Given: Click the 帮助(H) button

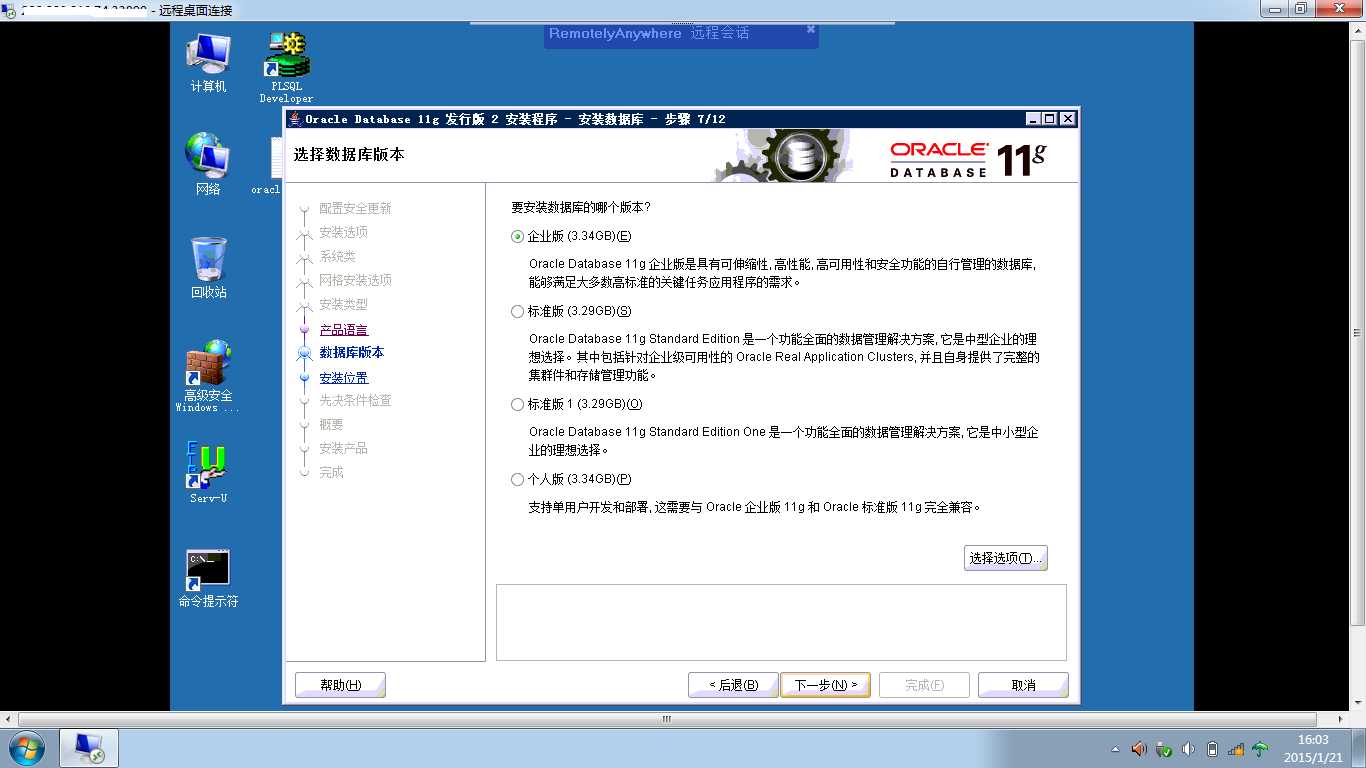Looking at the screenshot, I should point(340,685).
